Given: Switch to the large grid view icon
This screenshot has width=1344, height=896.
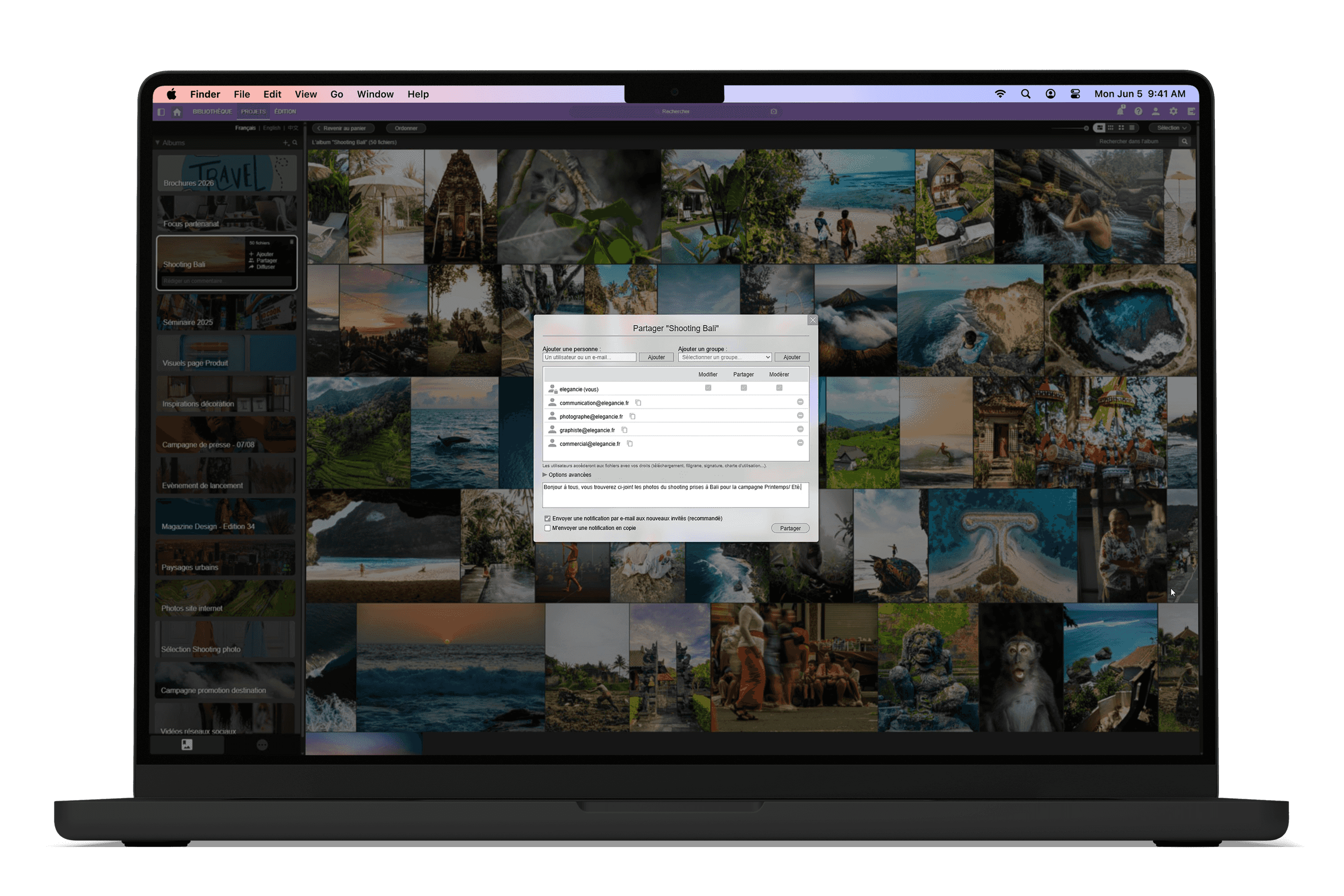Looking at the screenshot, I should [x=1121, y=128].
